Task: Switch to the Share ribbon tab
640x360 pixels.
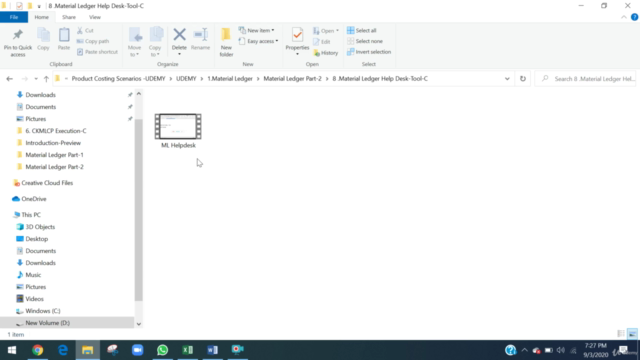Action: point(69,17)
